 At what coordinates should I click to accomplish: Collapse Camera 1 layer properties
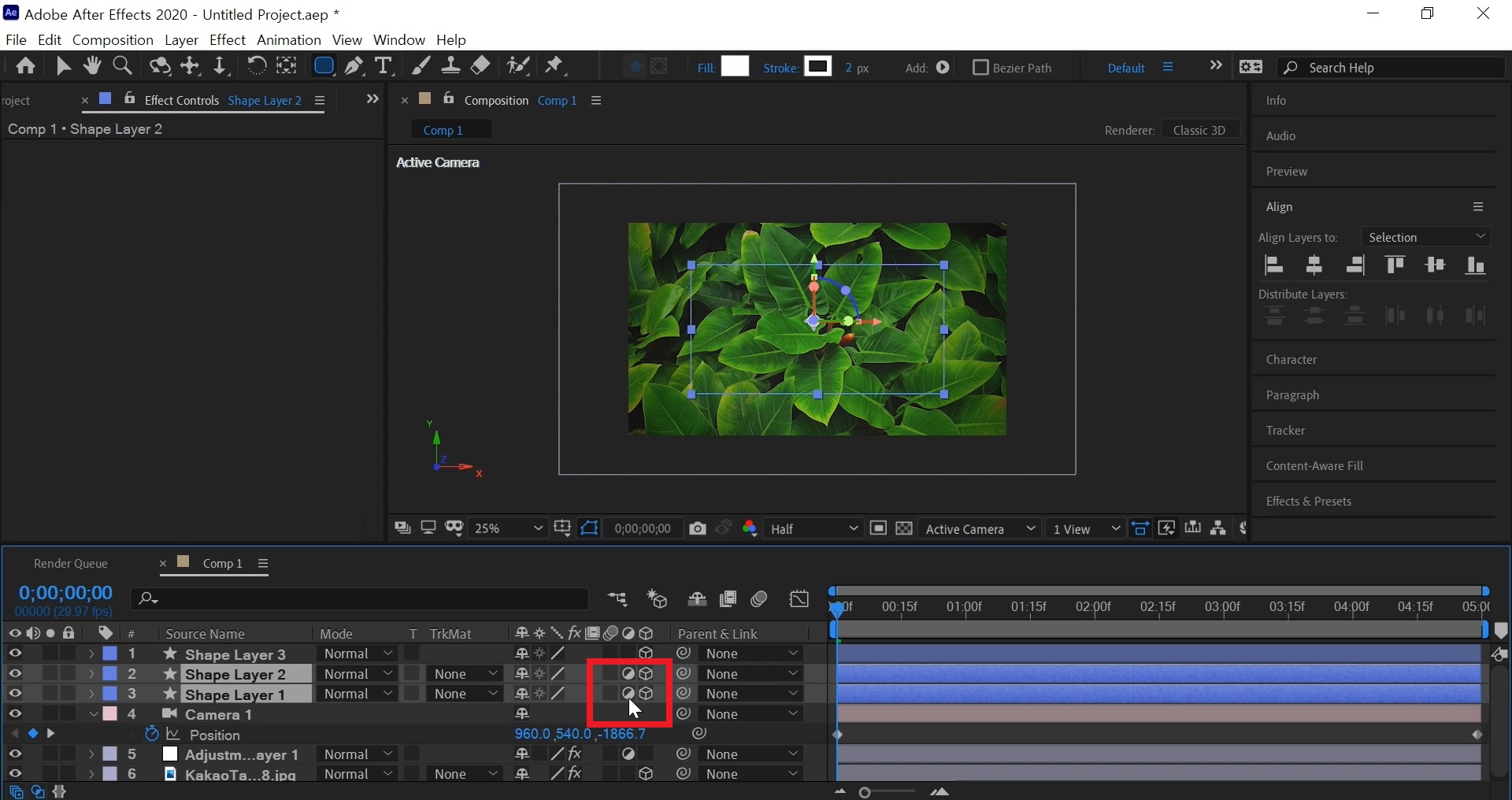pyautogui.click(x=94, y=714)
